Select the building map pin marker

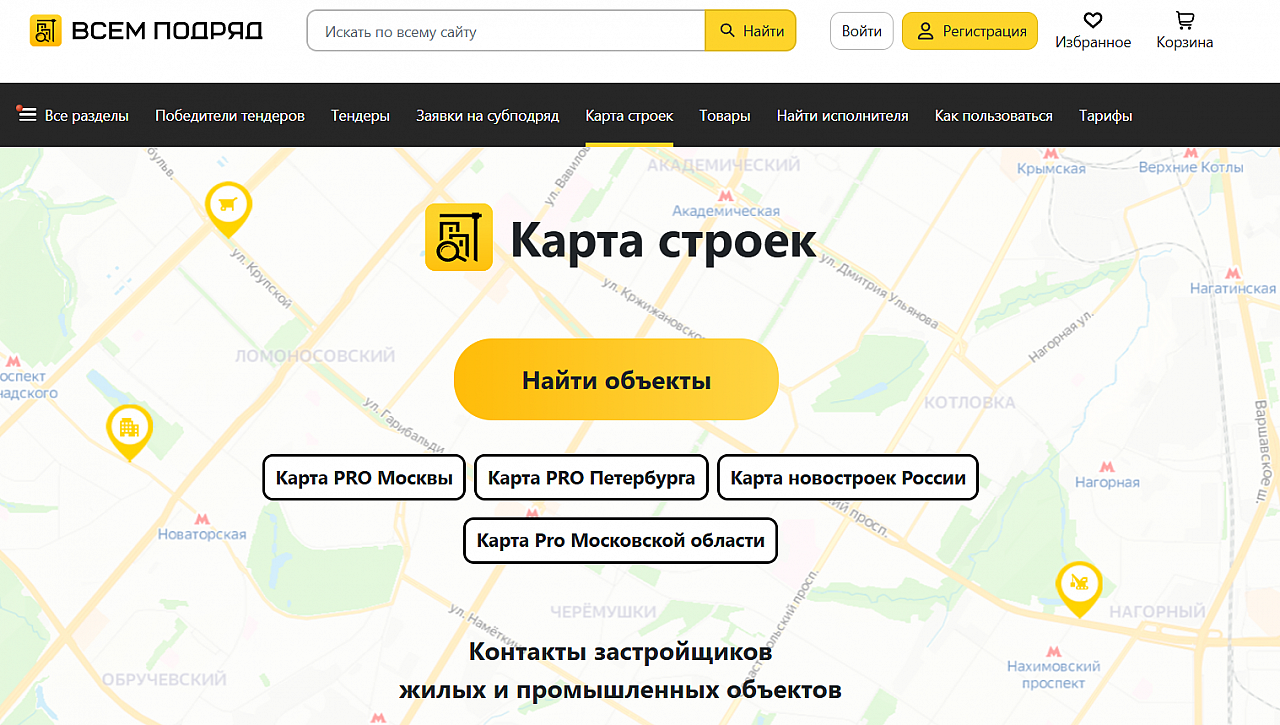coord(129,429)
